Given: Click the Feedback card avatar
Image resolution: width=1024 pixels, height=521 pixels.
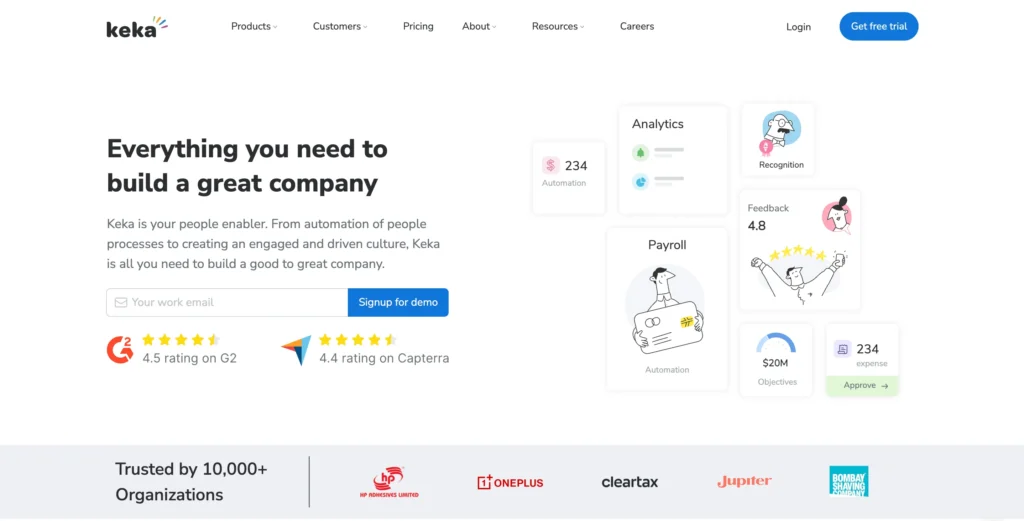Looking at the screenshot, I should coord(837,215).
